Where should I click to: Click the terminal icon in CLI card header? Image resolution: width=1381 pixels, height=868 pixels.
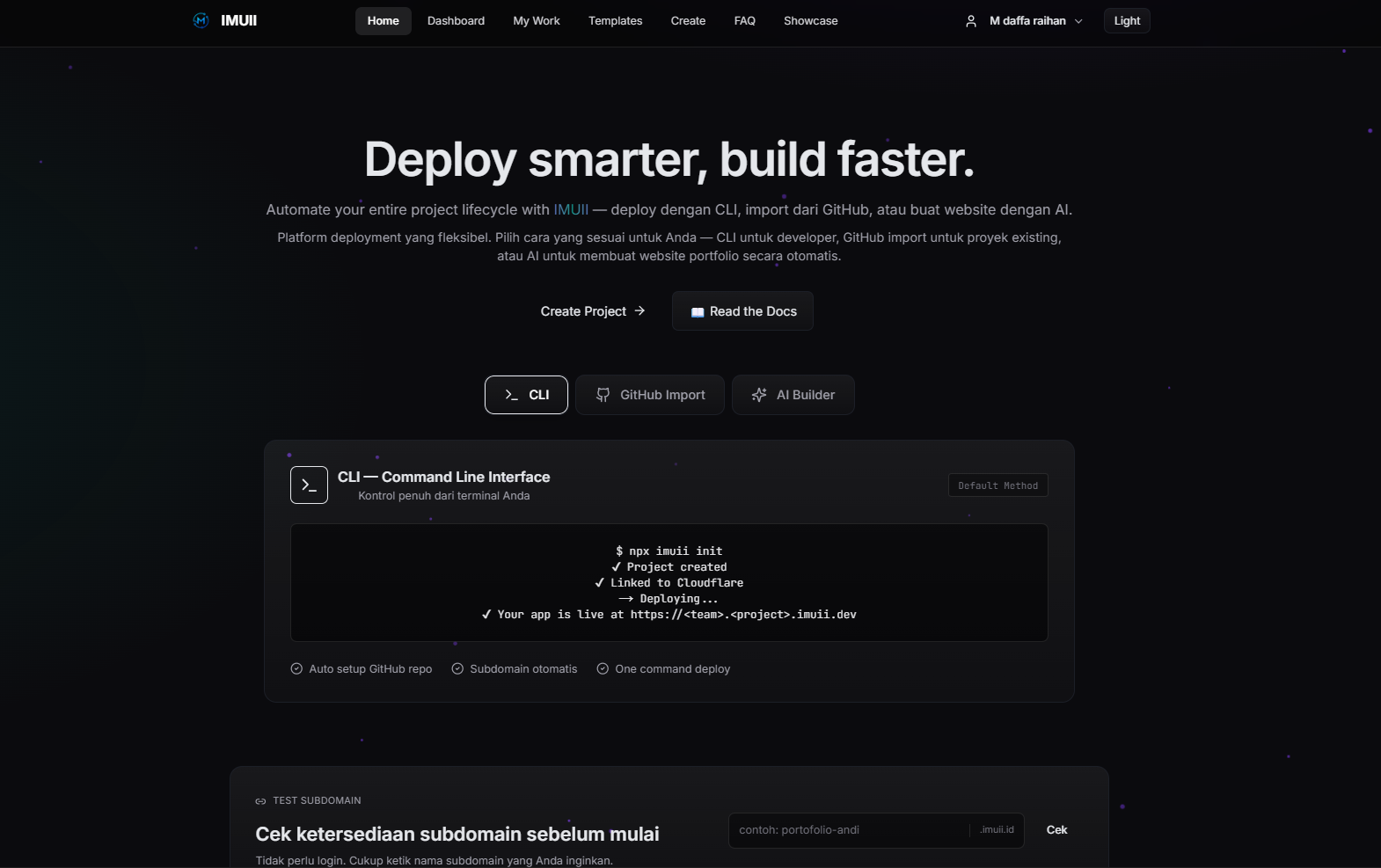tap(309, 485)
